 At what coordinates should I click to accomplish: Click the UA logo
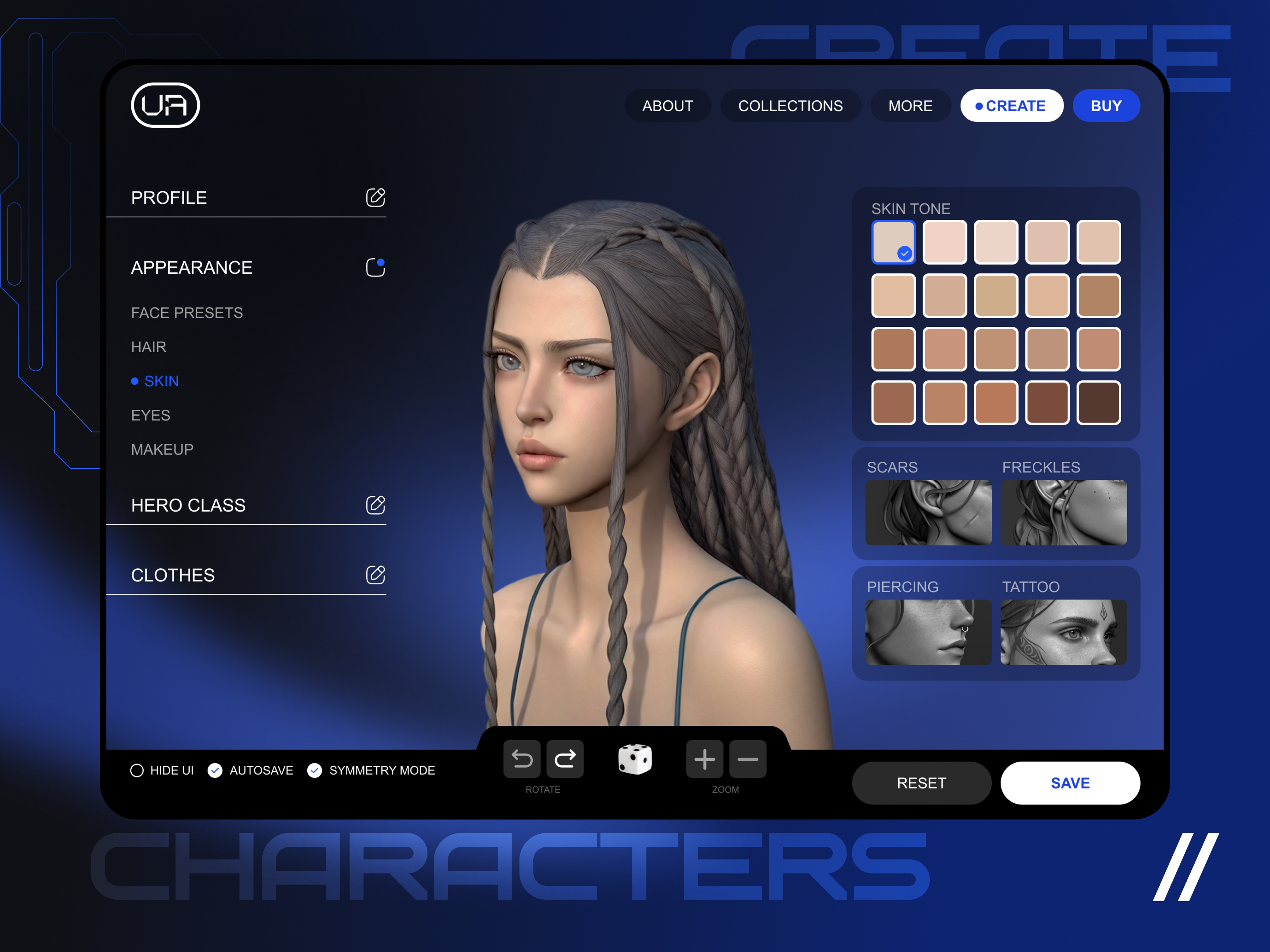click(165, 106)
